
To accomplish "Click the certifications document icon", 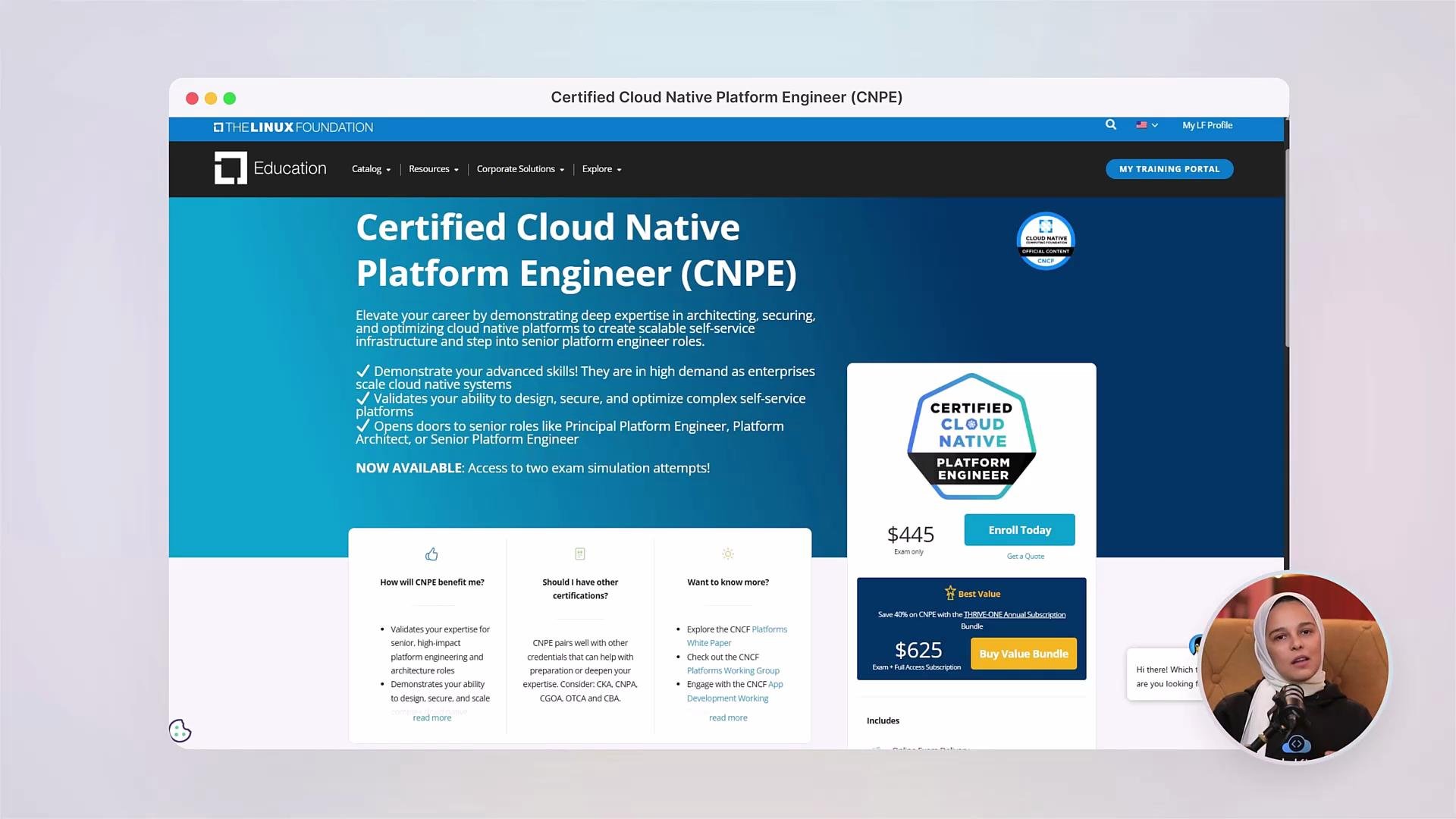I will point(580,554).
